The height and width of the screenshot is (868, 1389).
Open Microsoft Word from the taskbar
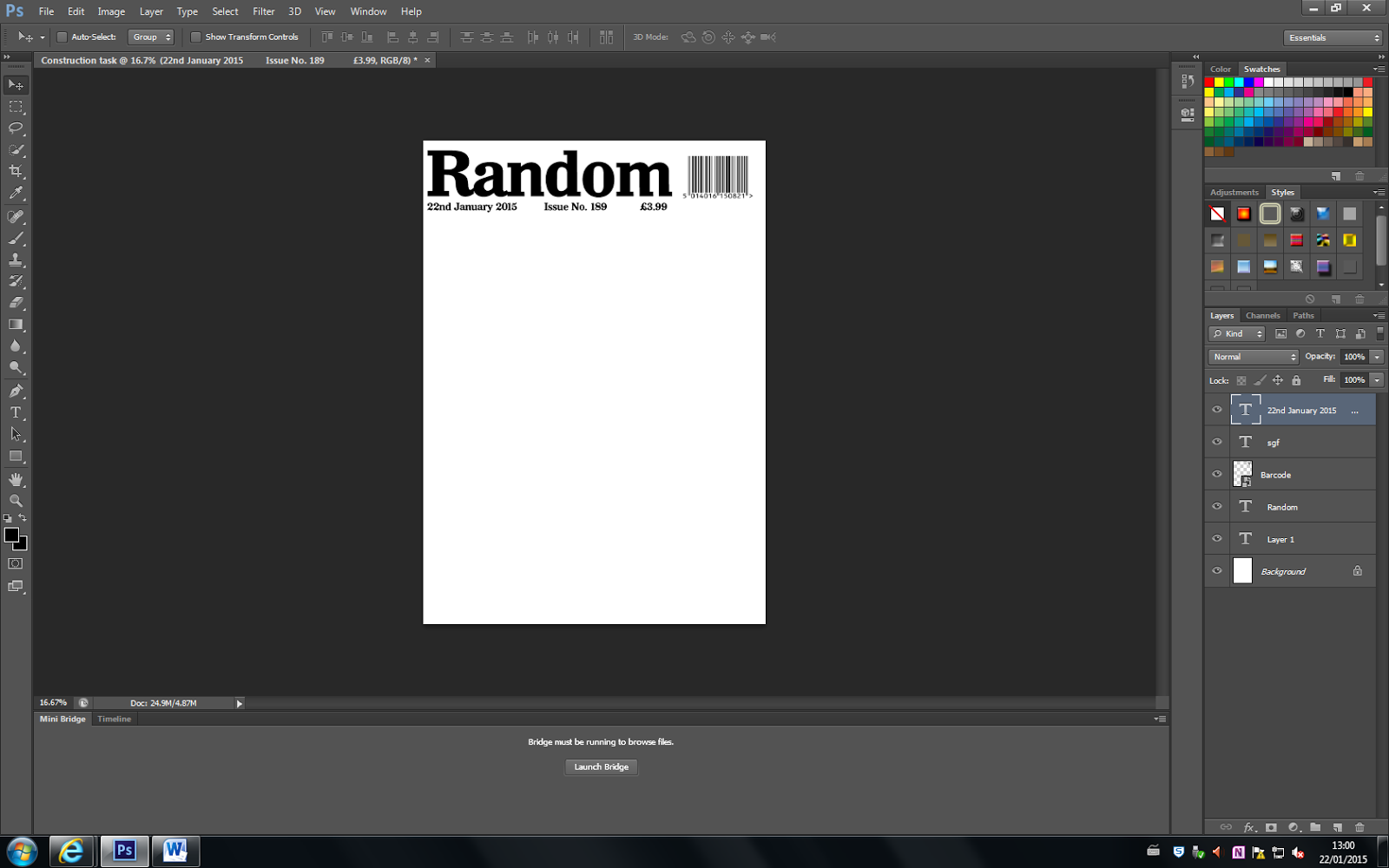(x=175, y=852)
